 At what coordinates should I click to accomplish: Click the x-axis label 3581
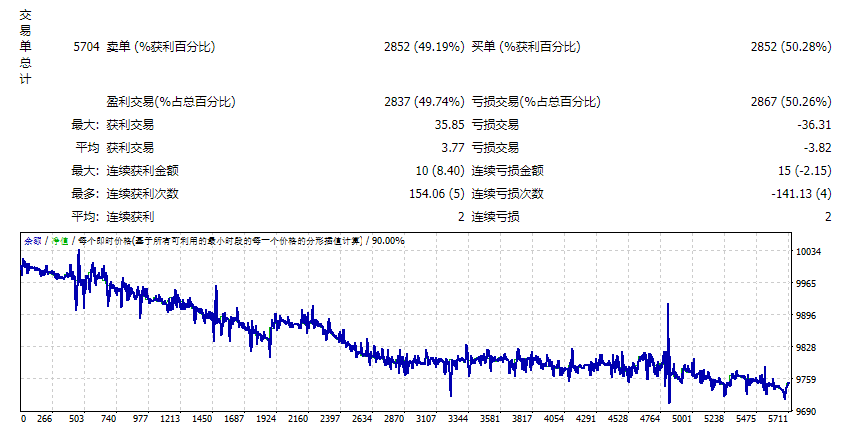(490, 418)
